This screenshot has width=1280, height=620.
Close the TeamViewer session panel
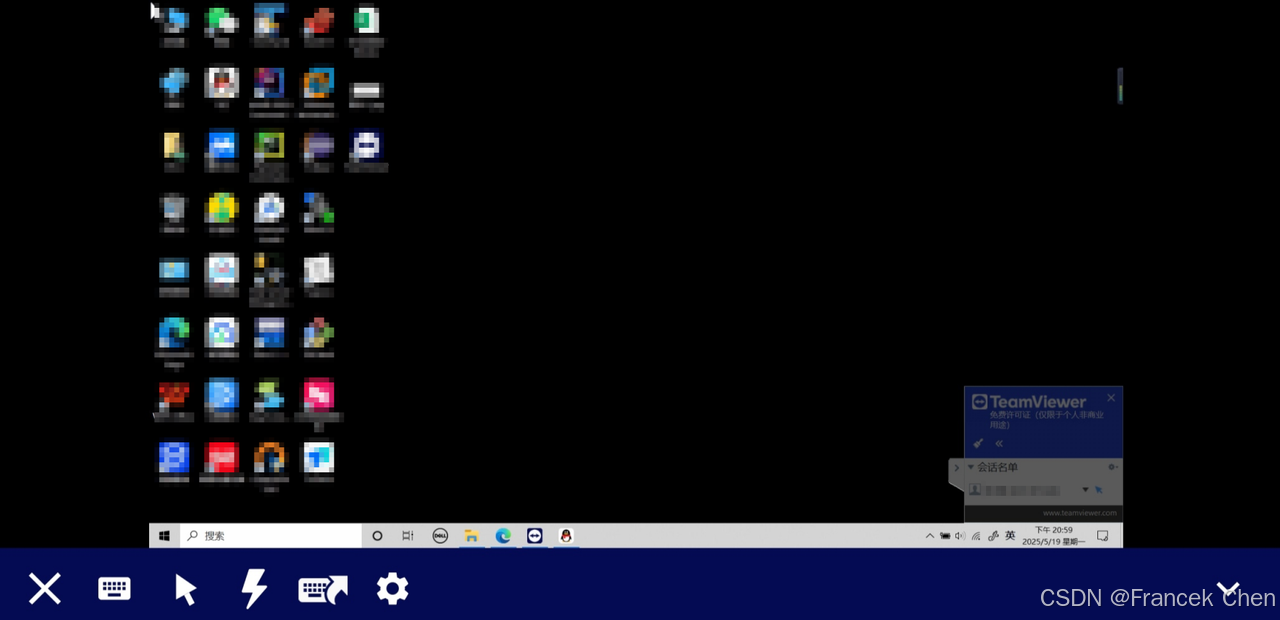click(1111, 398)
